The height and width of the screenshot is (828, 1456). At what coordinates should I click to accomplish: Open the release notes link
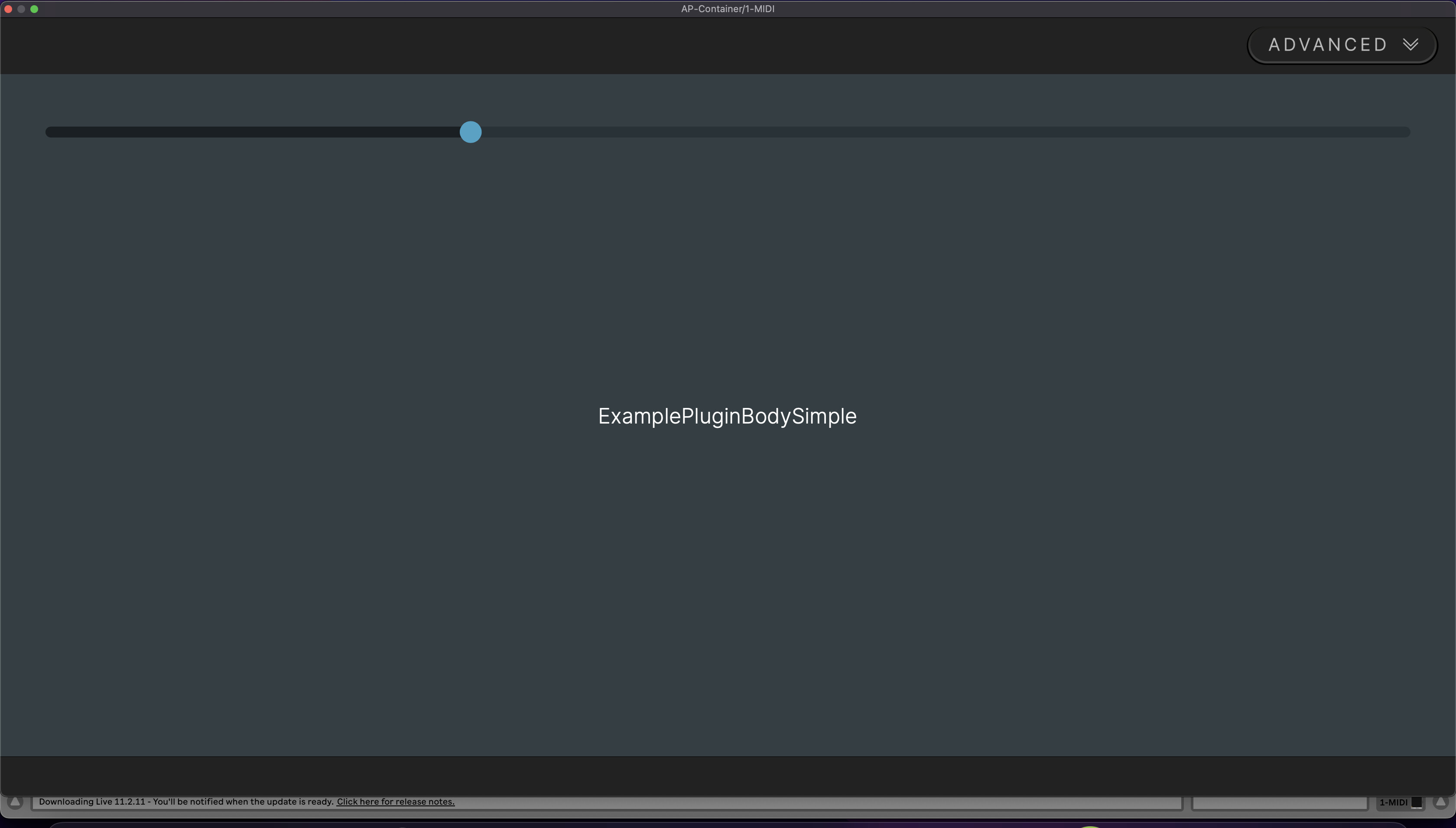tap(395, 802)
